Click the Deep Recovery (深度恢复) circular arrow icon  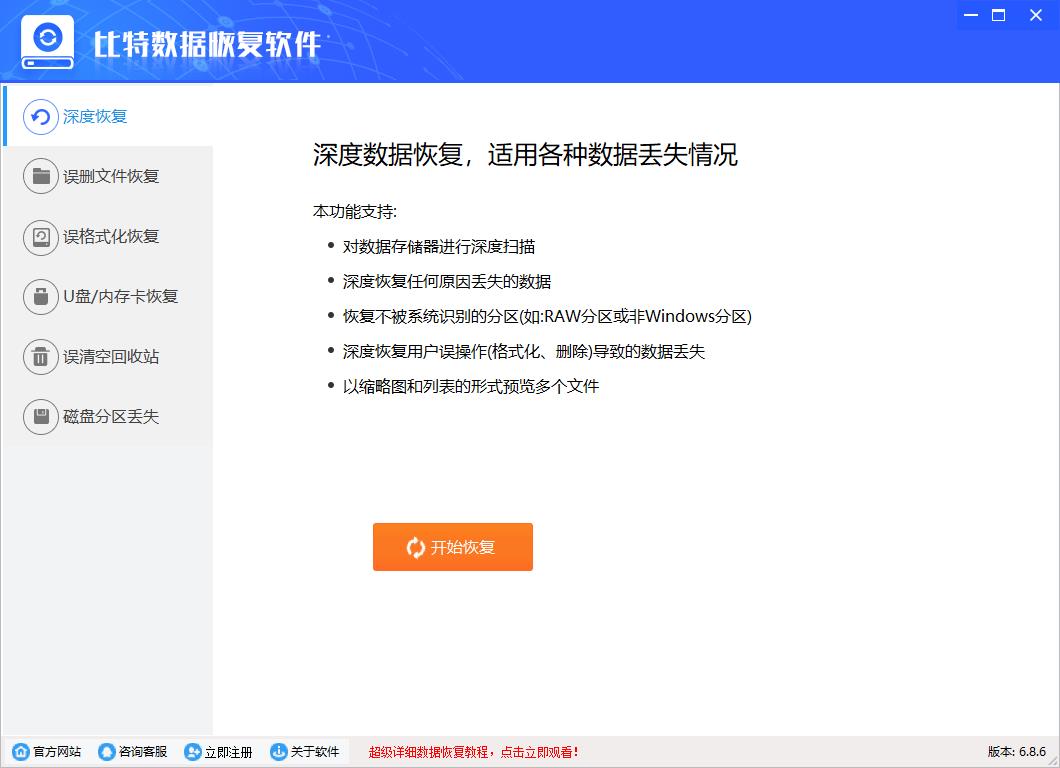click(x=41, y=117)
